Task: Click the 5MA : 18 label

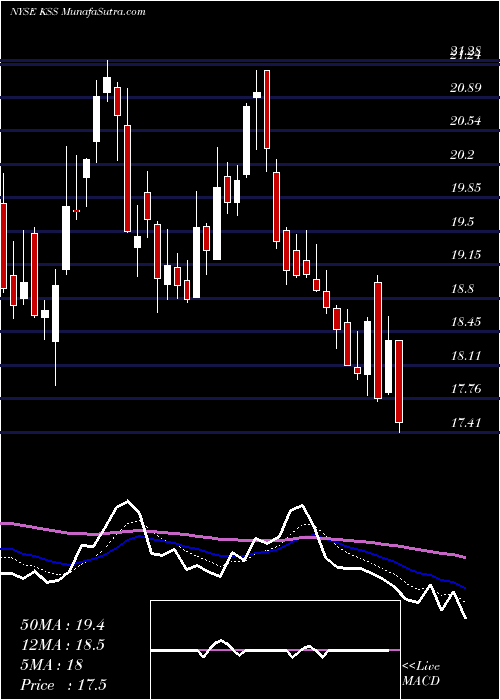Action: click(52, 665)
